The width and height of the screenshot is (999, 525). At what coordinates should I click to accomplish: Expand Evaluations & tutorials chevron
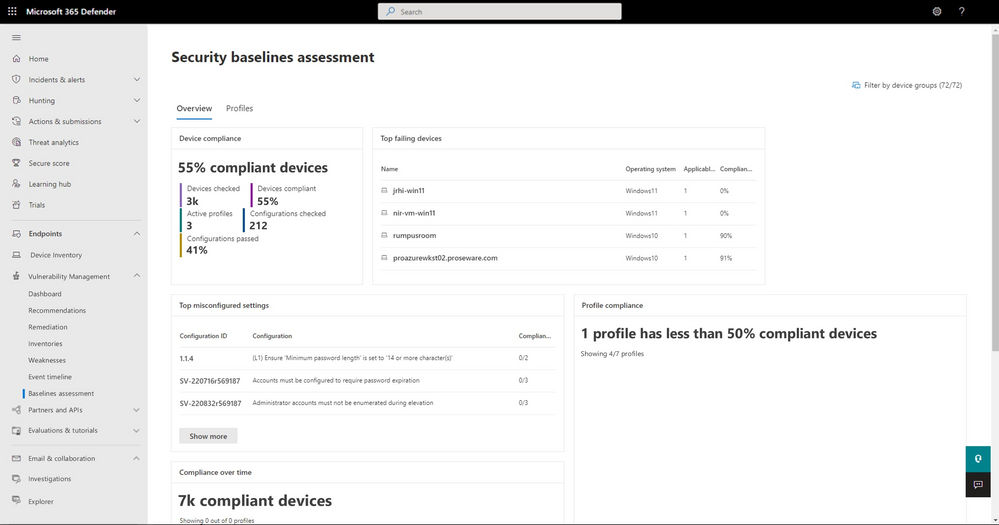136,431
